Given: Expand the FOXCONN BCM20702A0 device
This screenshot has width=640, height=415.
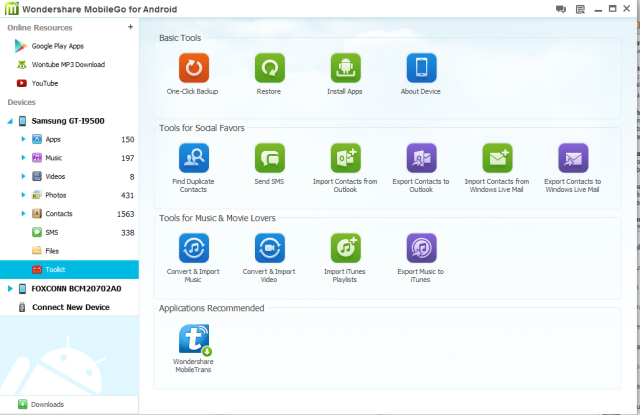Looking at the screenshot, I should click(x=10, y=289).
